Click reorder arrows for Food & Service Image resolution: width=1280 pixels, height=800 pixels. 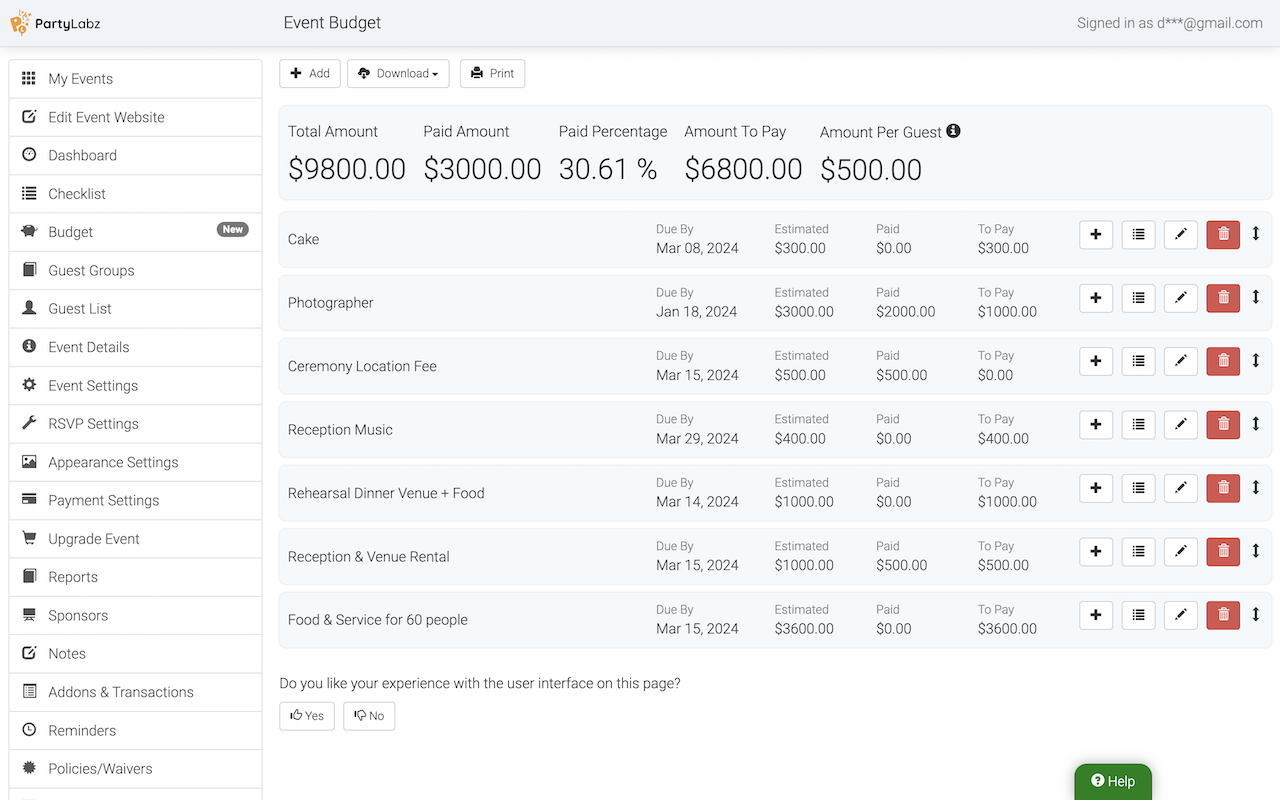pyautogui.click(x=1256, y=614)
